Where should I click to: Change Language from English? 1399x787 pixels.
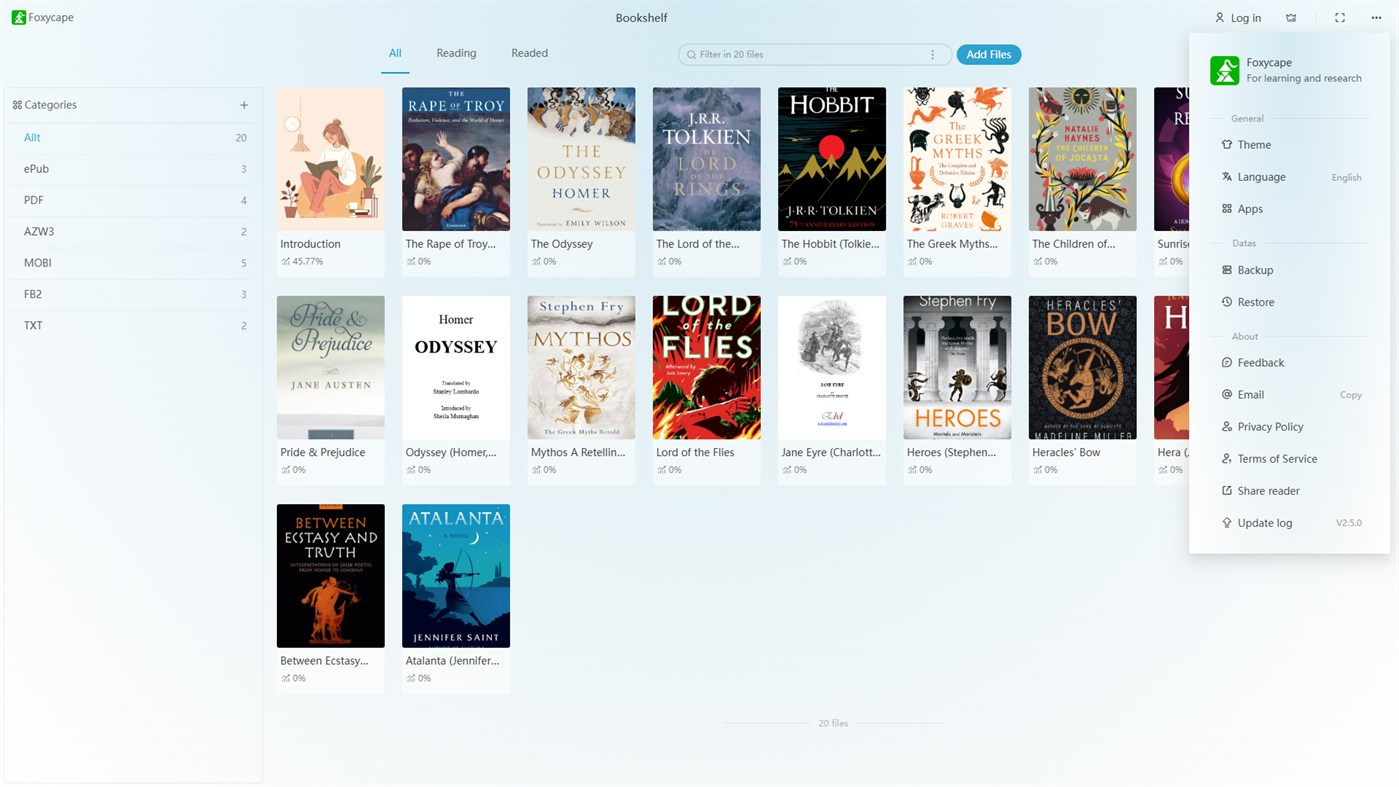pyautogui.click(x=1264, y=176)
